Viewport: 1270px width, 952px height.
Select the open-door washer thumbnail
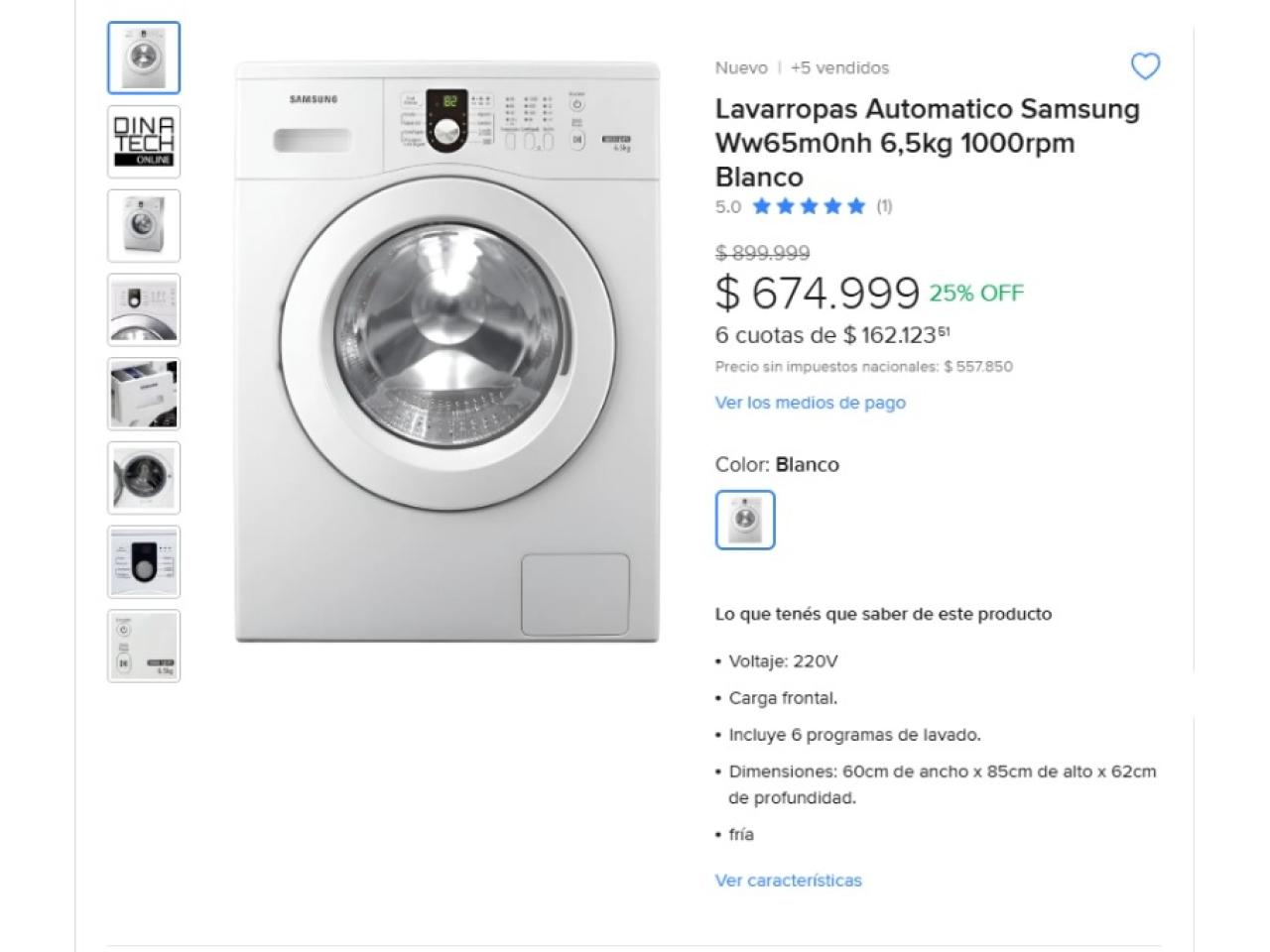point(144,478)
